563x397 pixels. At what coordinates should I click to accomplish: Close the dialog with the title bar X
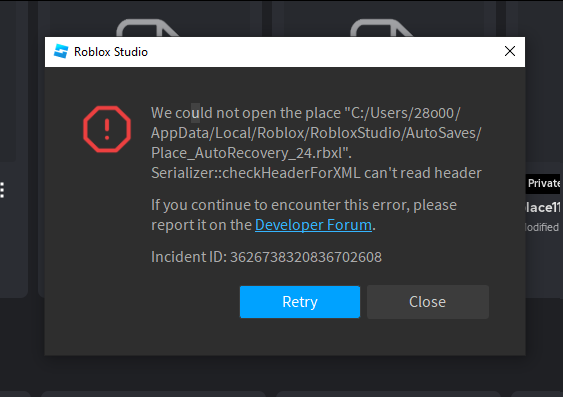coord(510,51)
